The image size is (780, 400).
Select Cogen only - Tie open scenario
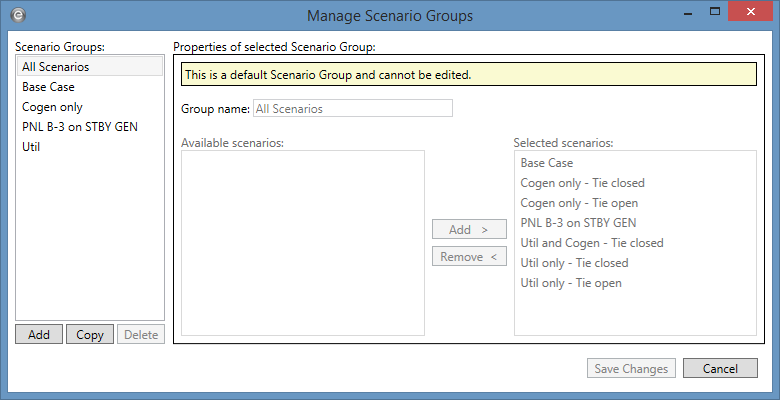point(578,203)
